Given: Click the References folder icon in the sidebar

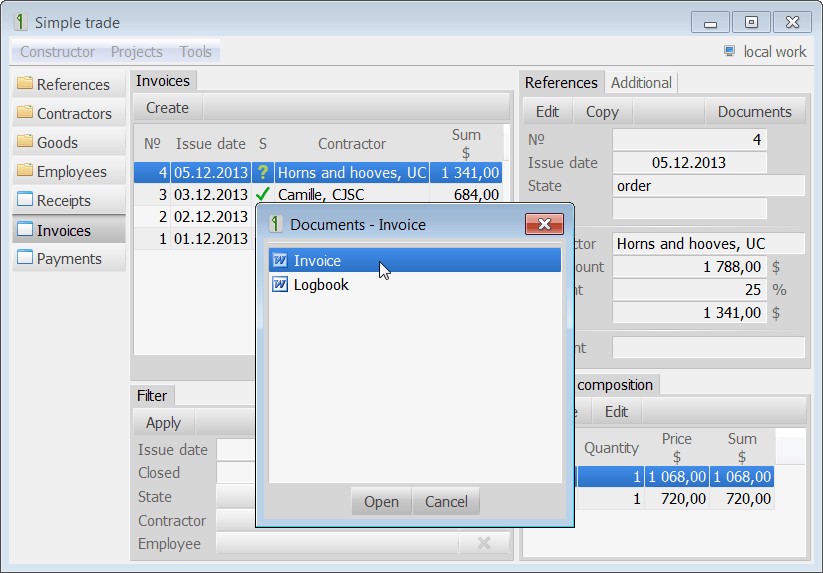Looking at the screenshot, I should tap(25, 83).
